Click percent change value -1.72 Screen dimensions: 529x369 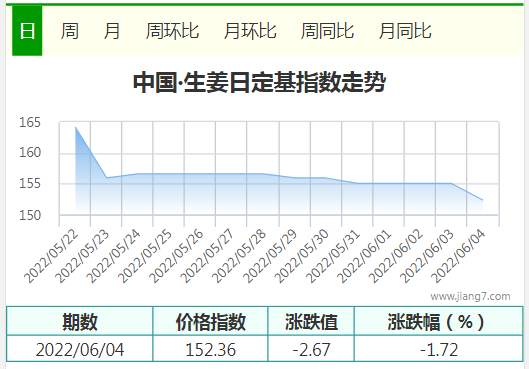(439, 349)
